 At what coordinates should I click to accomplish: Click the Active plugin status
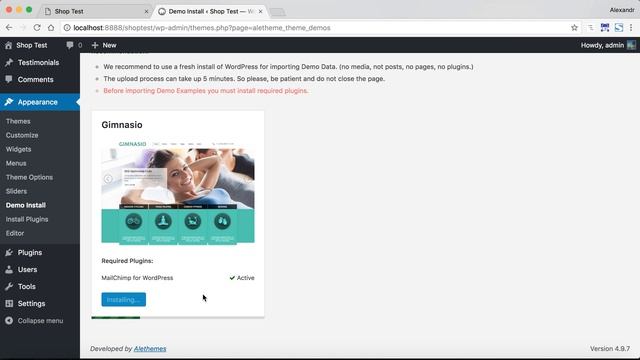tap(242, 278)
